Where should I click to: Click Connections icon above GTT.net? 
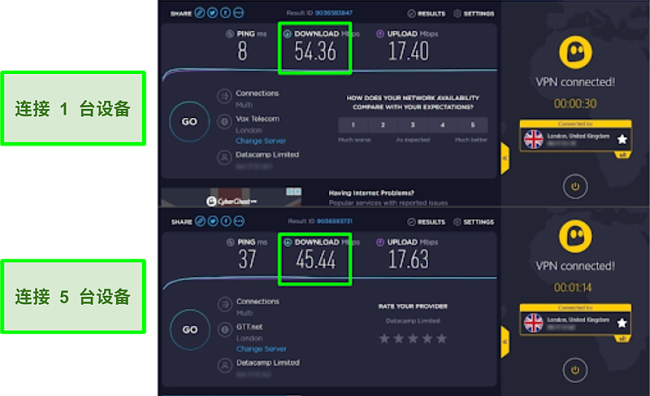tap(225, 304)
